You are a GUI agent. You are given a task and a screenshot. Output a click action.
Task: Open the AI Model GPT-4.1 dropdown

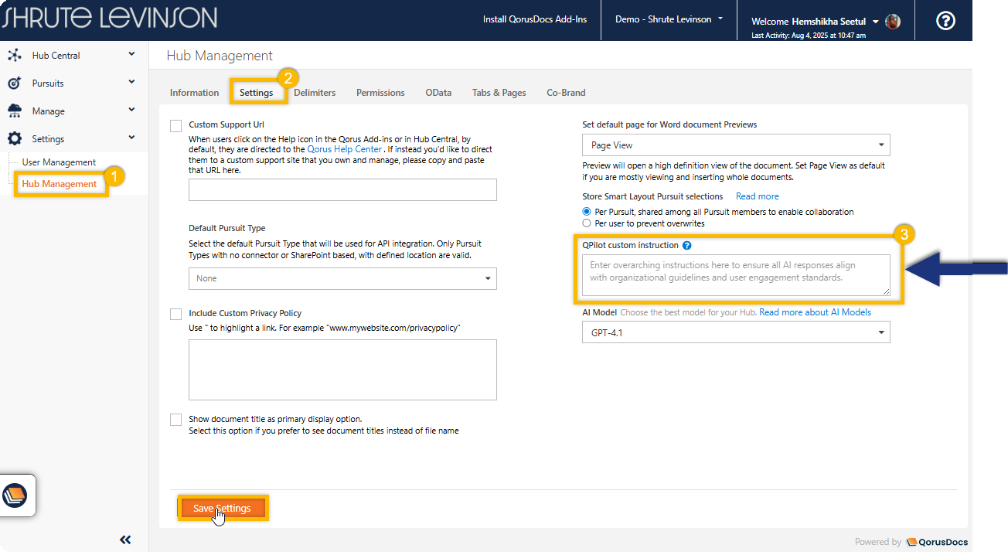tap(735, 332)
